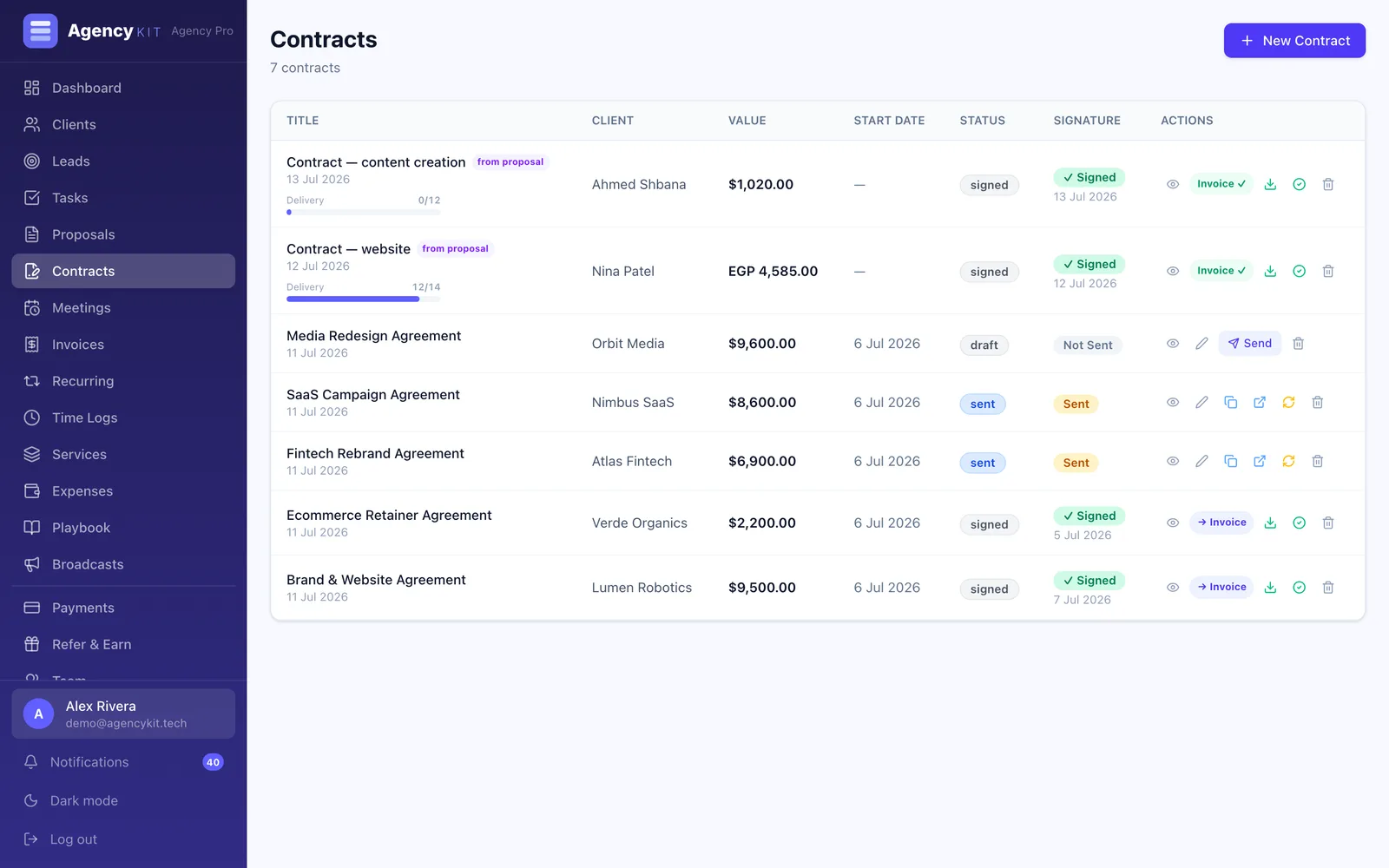Click delivery progress bar for content creation contract
The image size is (1389, 868).
tap(363, 212)
